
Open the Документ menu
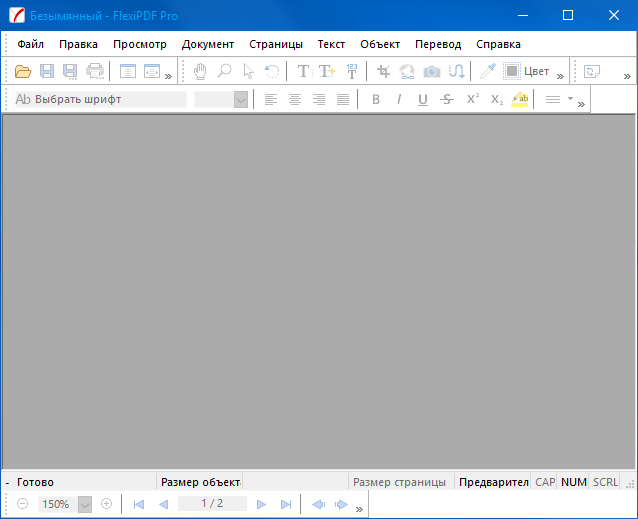208,44
